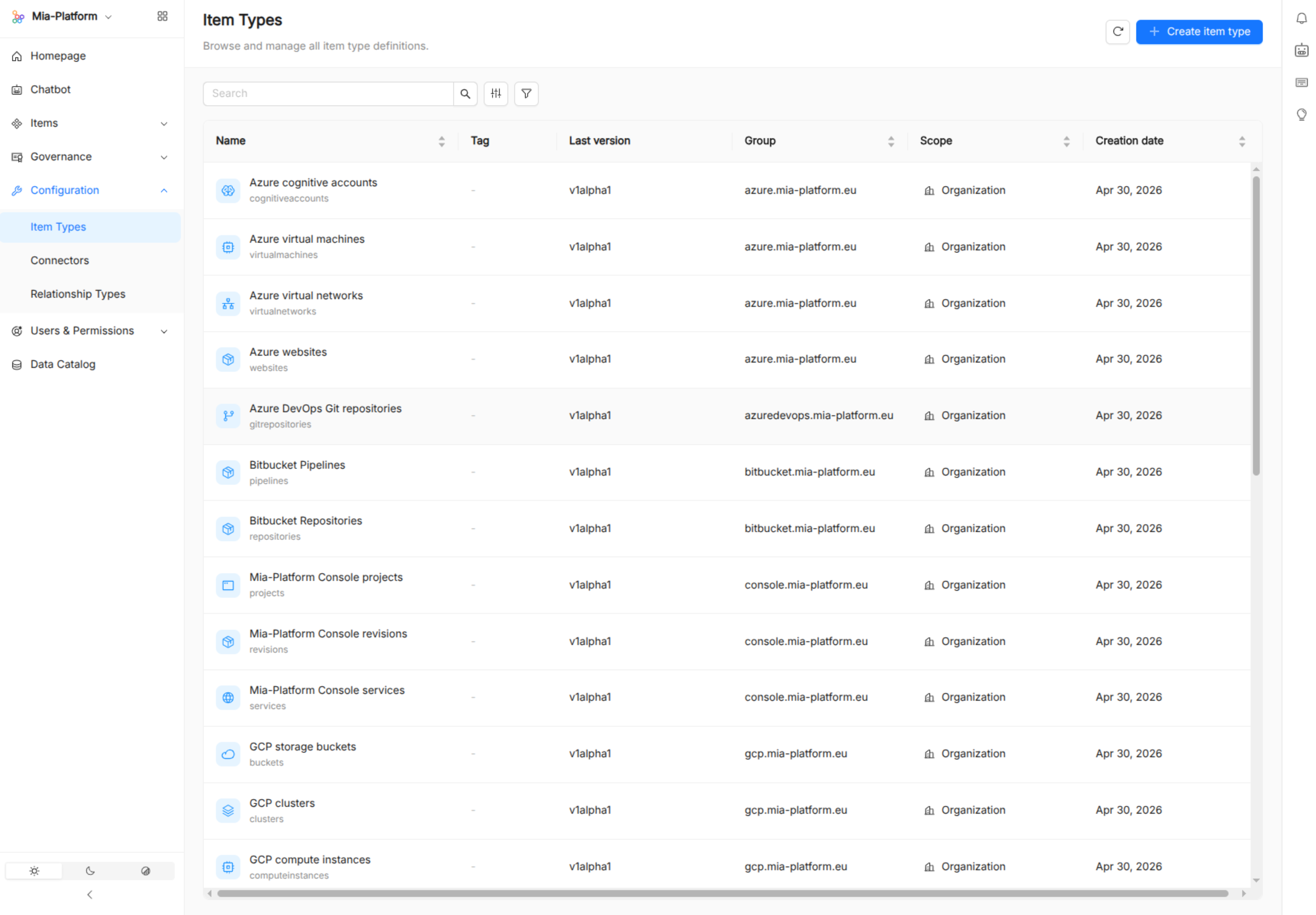The image size is (1316, 915).
Task: Switch to system auto theme toggle
Action: coord(145,871)
